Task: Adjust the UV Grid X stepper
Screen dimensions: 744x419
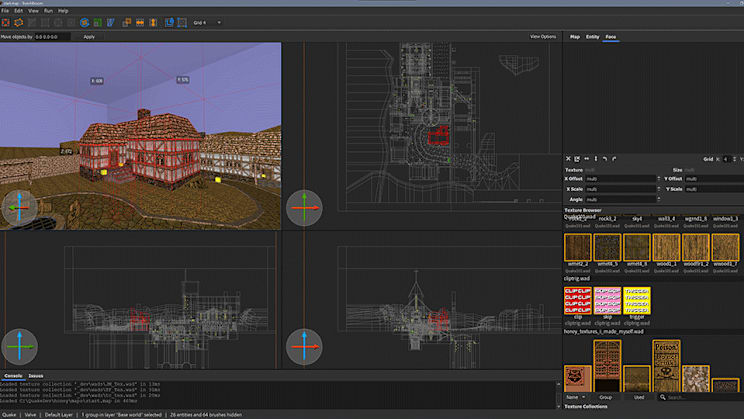Action: coord(735,159)
